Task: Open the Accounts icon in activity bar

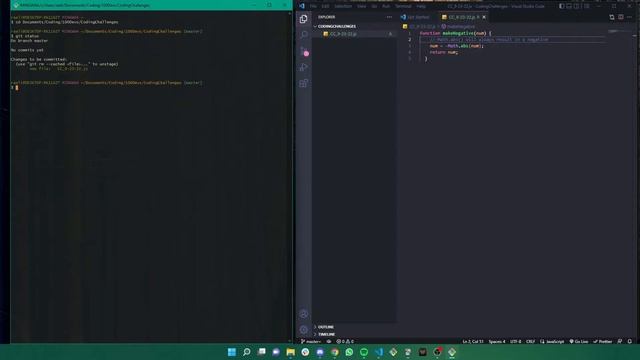Action: click(304, 314)
